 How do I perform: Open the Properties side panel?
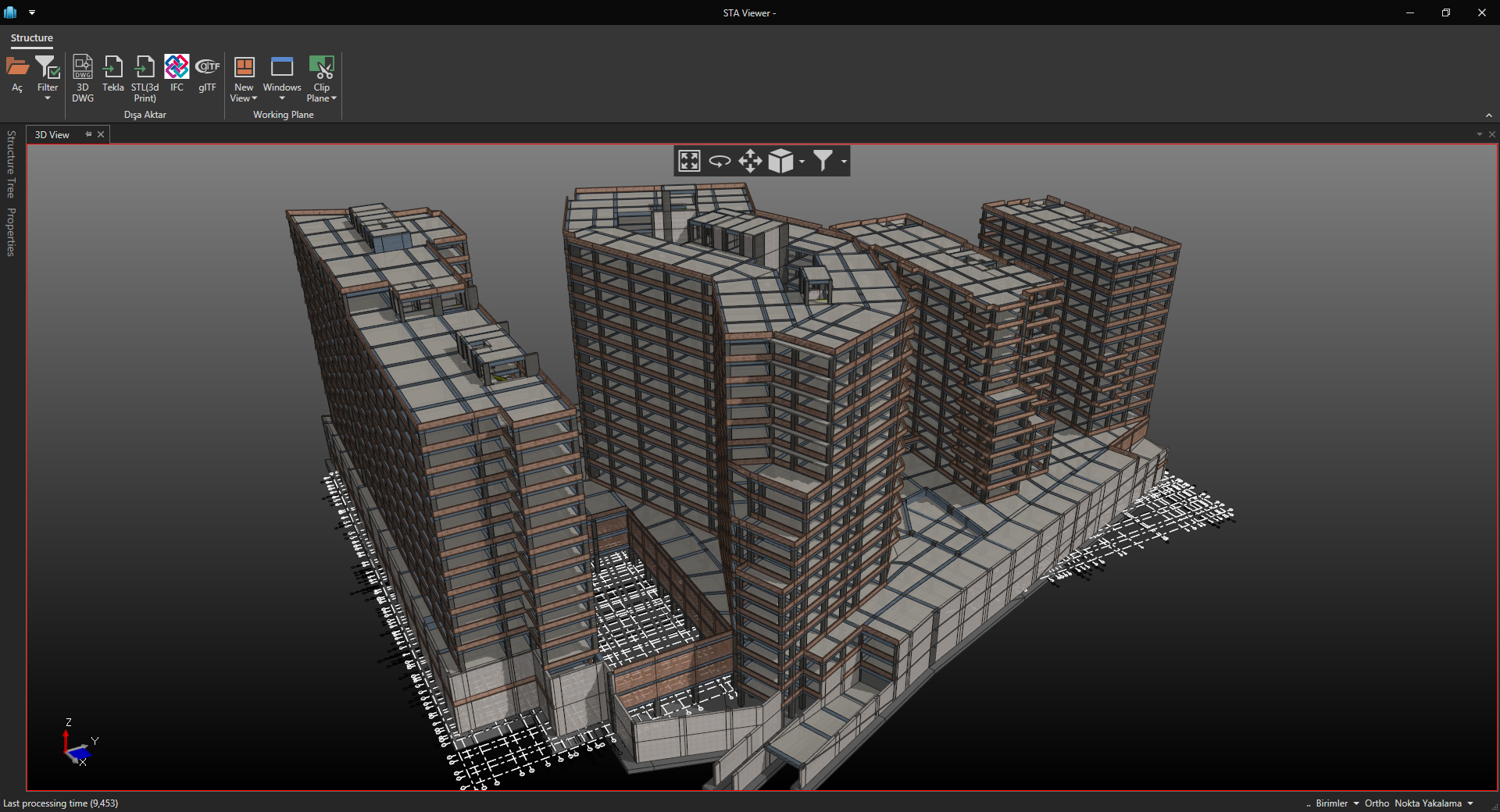(x=11, y=232)
